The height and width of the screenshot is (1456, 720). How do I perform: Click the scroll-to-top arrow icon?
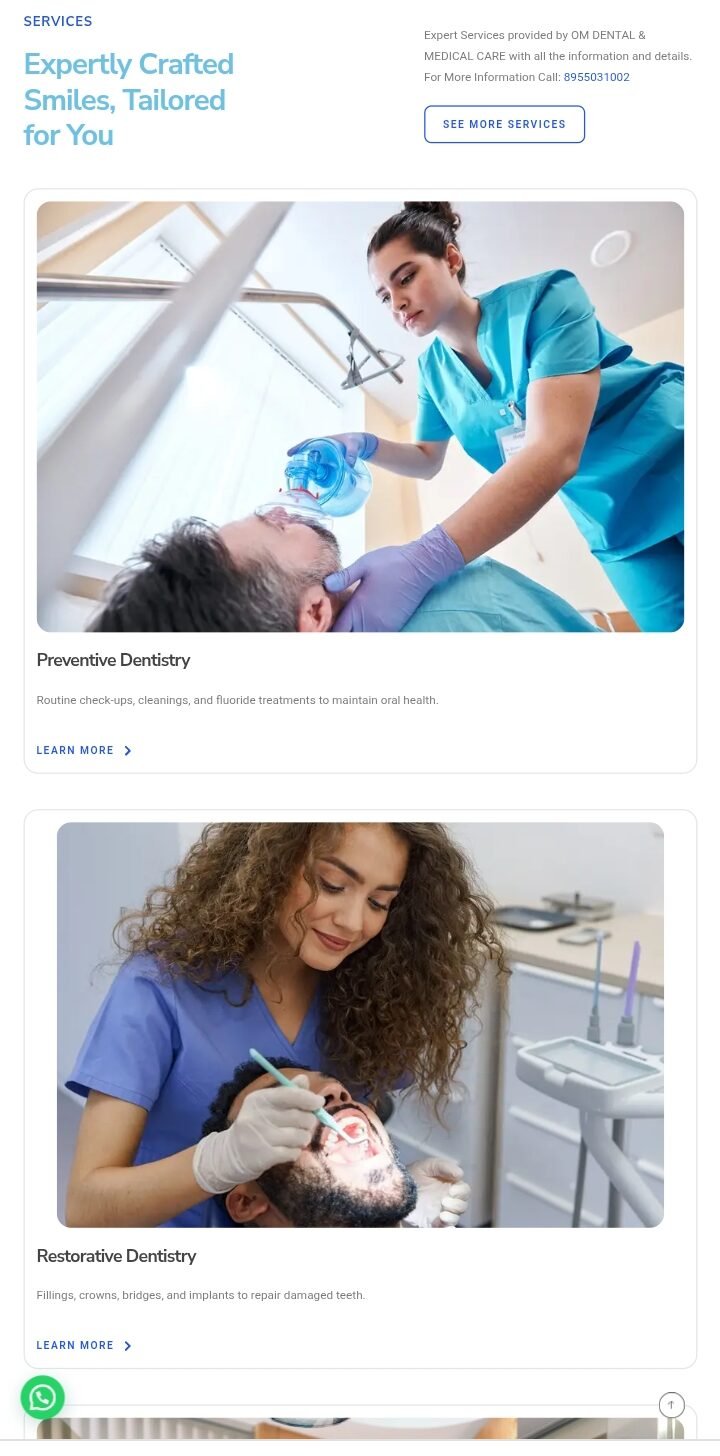[x=671, y=1405]
